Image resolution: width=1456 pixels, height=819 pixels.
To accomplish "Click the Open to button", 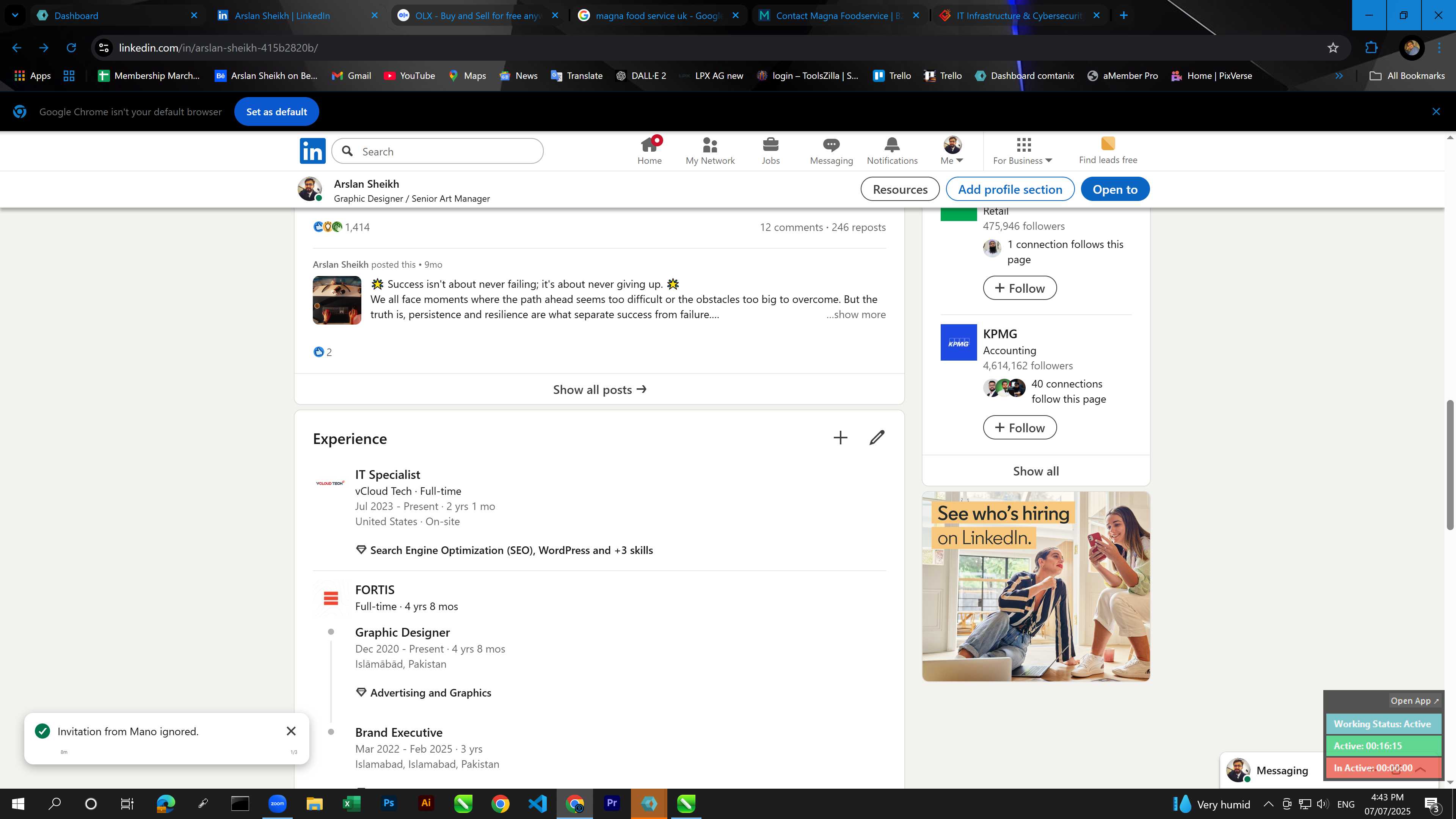I will [1115, 189].
